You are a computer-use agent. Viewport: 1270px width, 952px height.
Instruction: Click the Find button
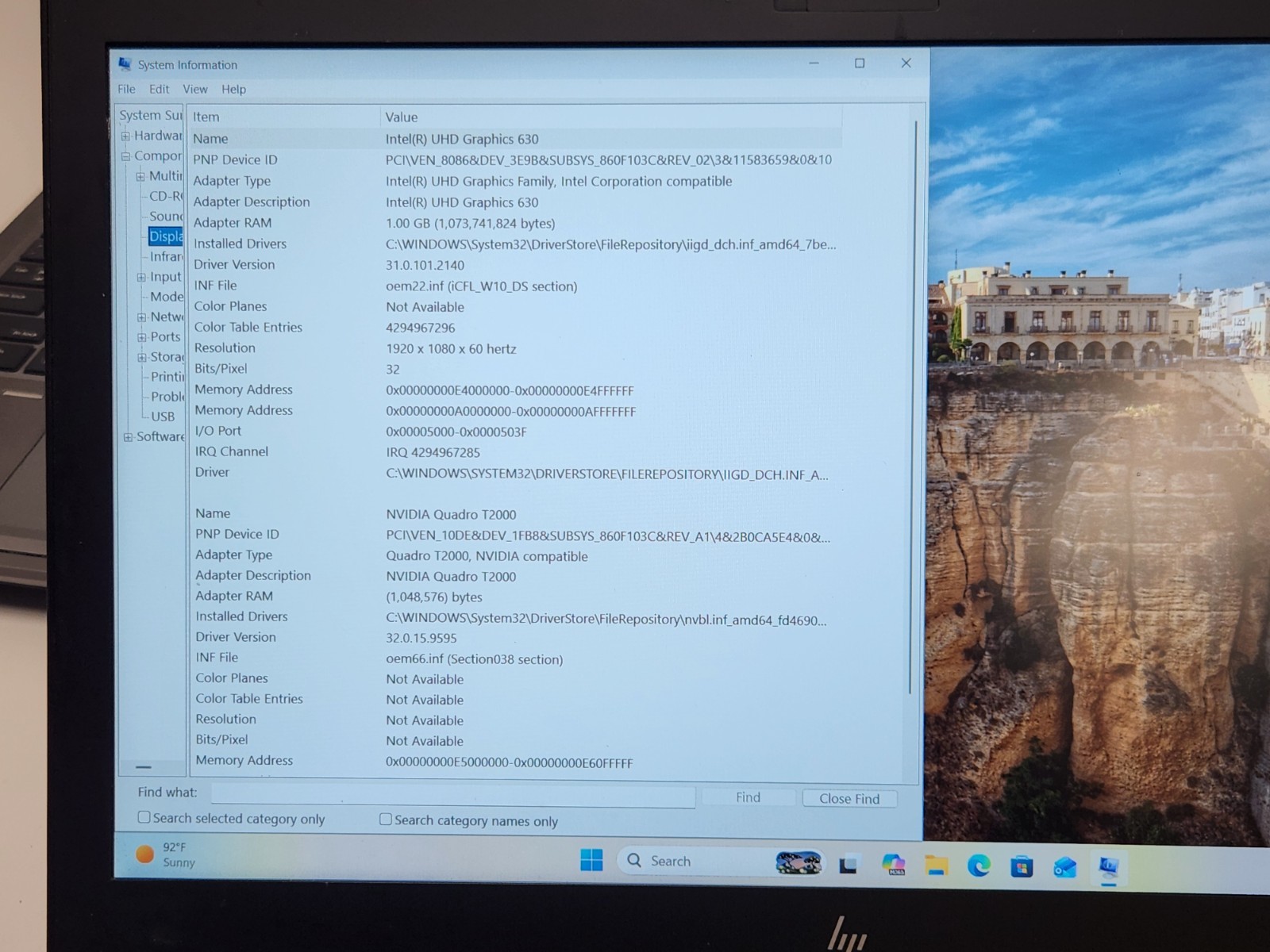pyautogui.click(x=748, y=797)
